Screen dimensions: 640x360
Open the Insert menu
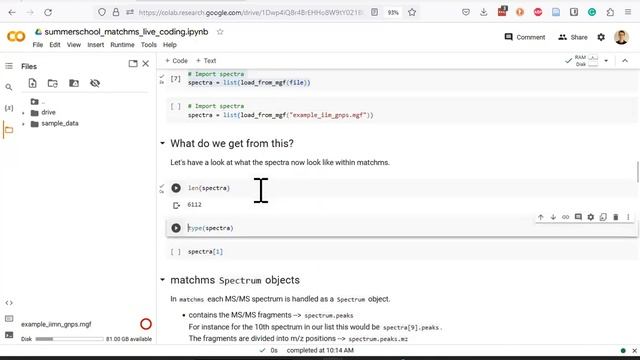click(x=96, y=45)
